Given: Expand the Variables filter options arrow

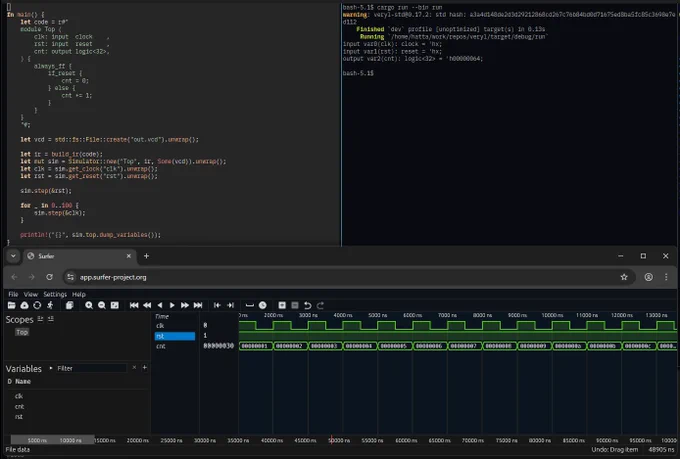Looking at the screenshot, I should (x=51, y=368).
